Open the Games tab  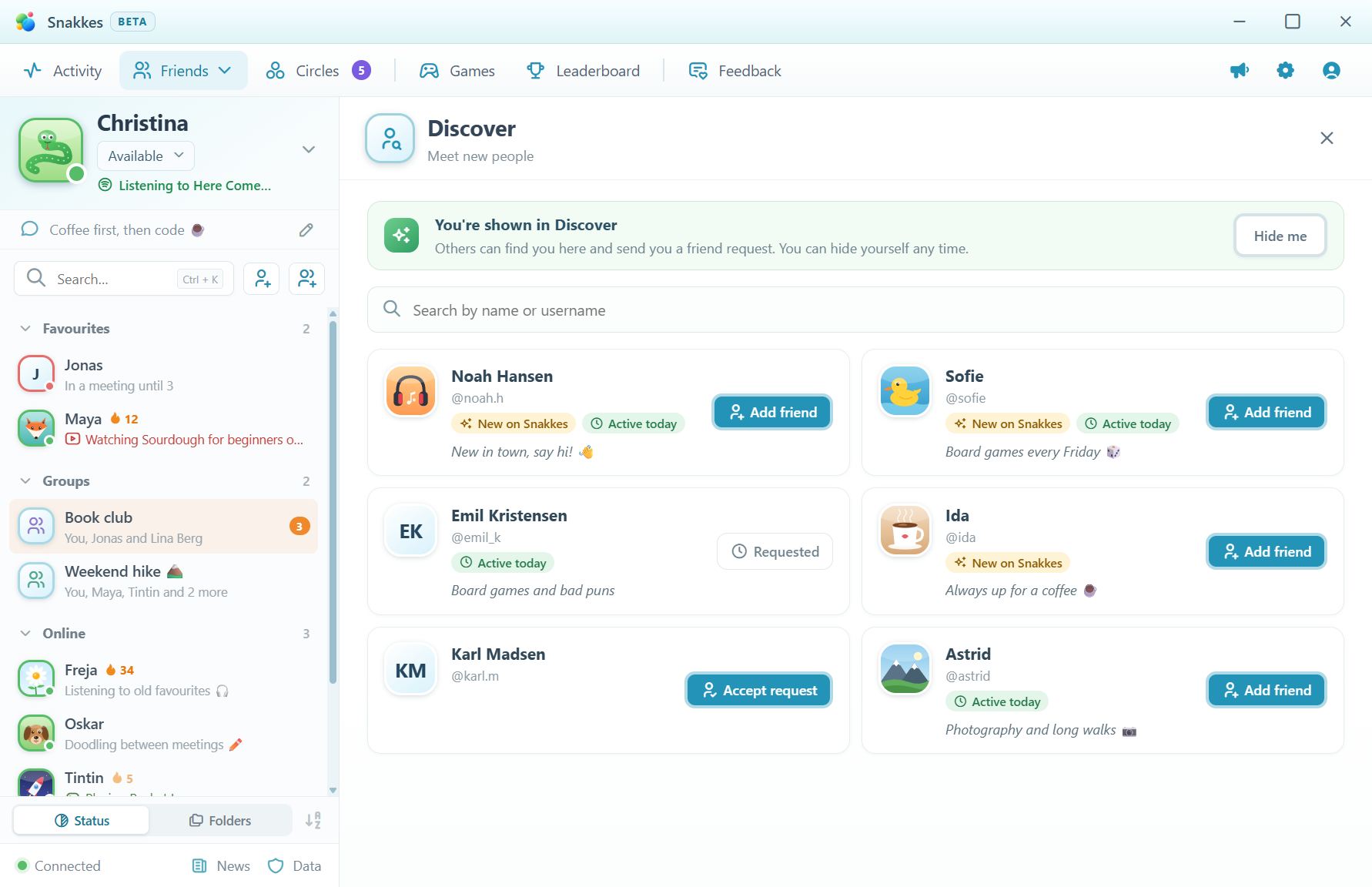457,71
